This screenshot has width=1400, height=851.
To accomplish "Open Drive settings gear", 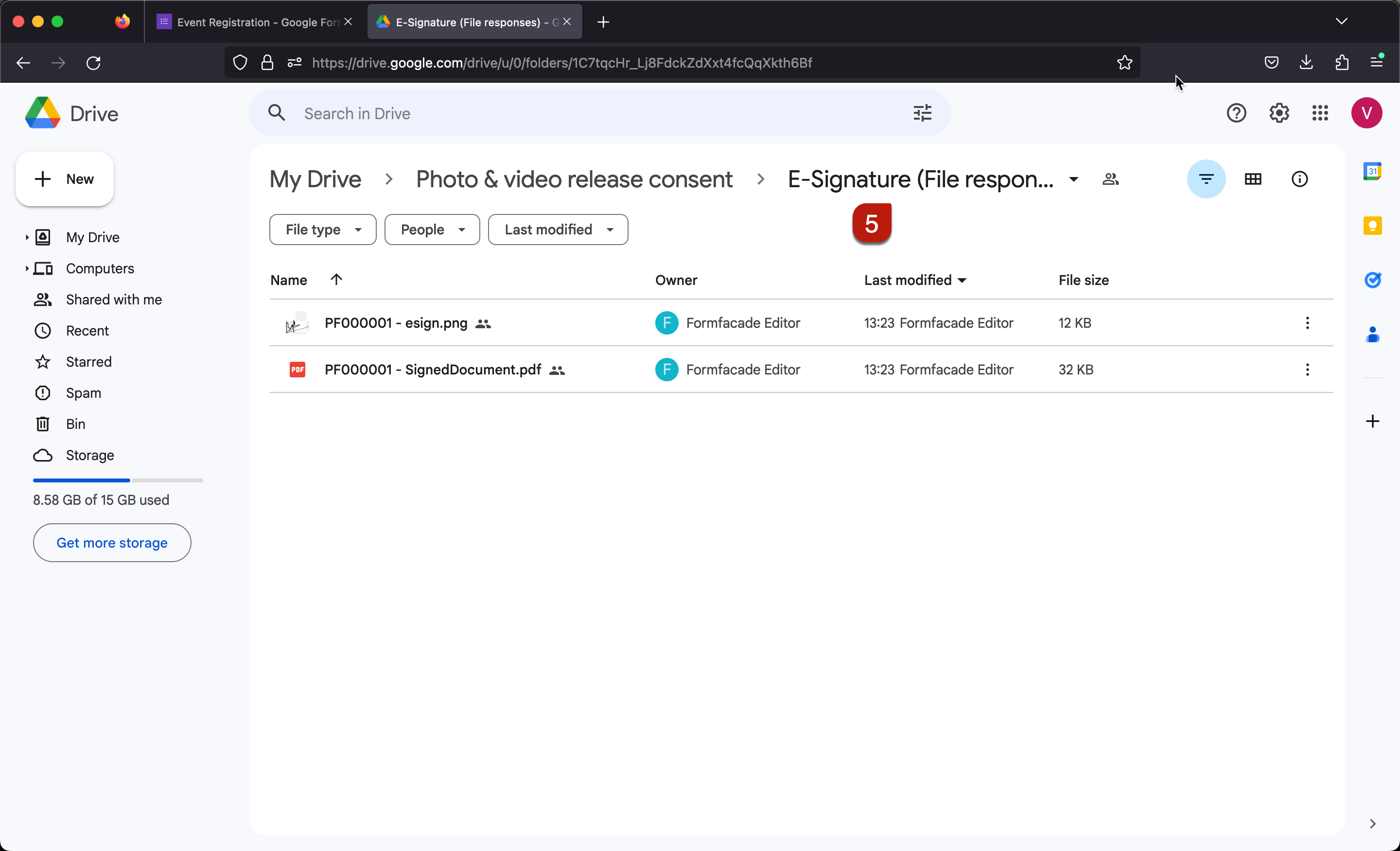I will 1278,112.
